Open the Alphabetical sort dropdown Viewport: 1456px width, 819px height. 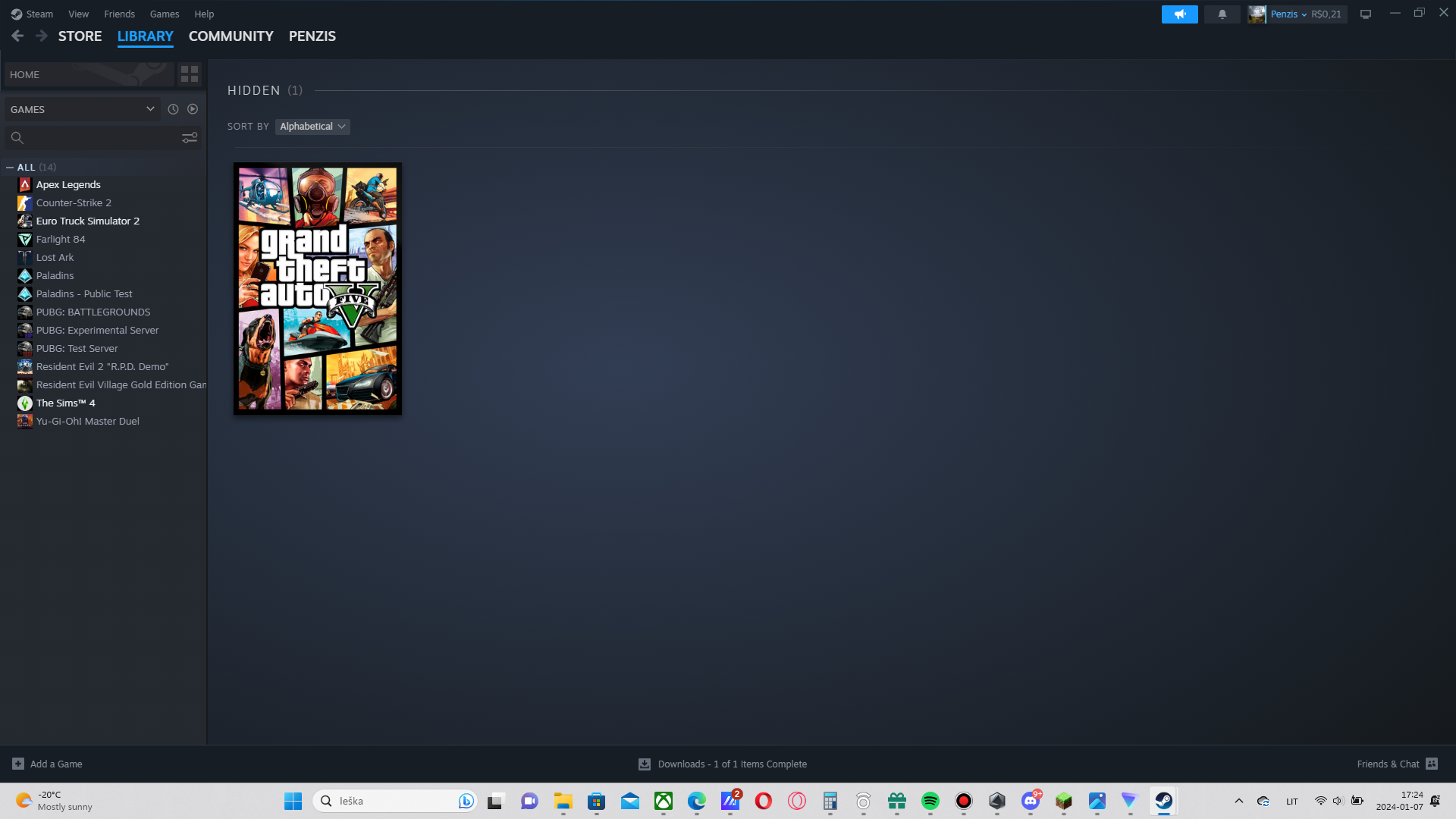tap(312, 127)
